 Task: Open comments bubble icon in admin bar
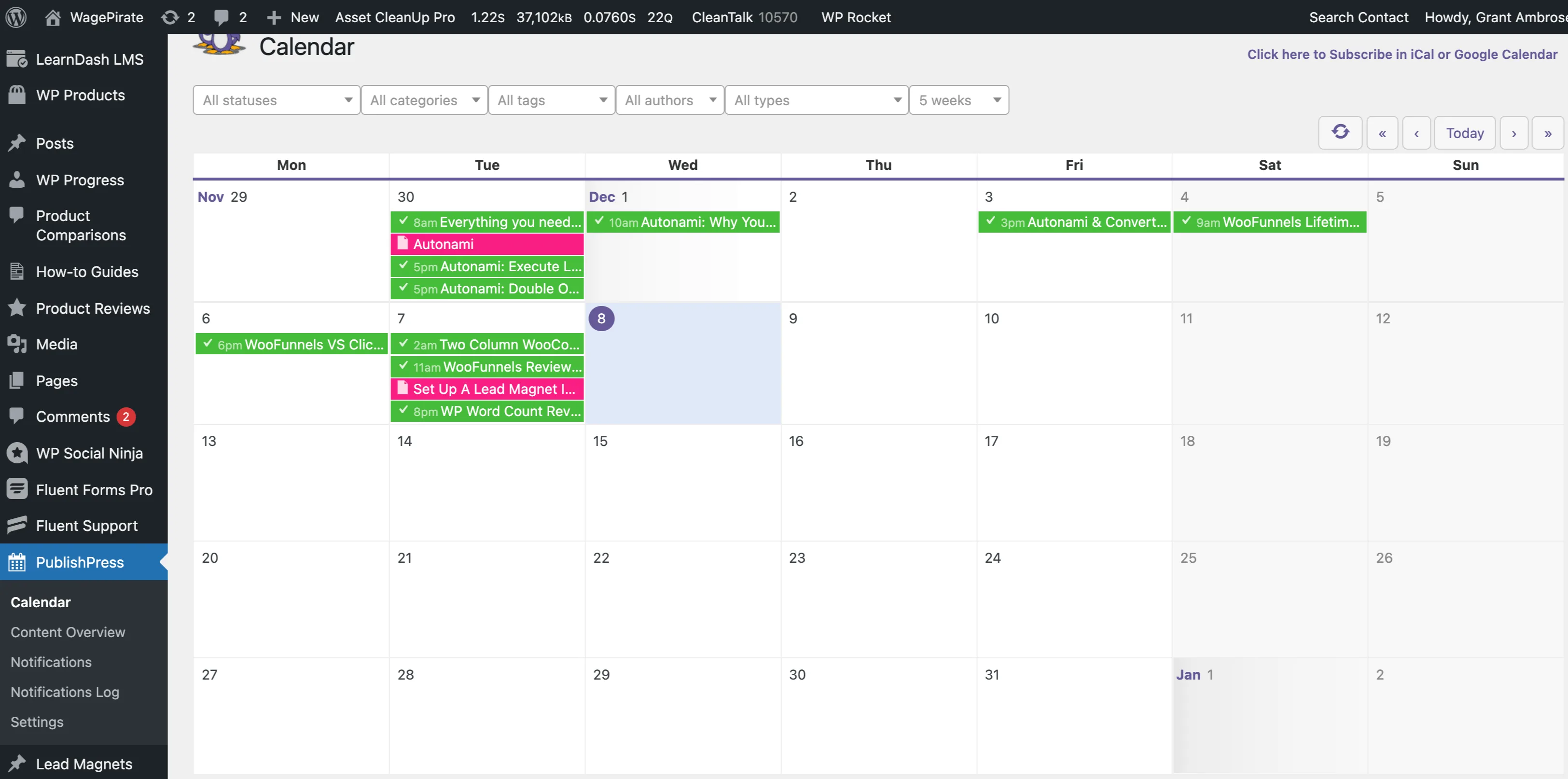coord(222,18)
